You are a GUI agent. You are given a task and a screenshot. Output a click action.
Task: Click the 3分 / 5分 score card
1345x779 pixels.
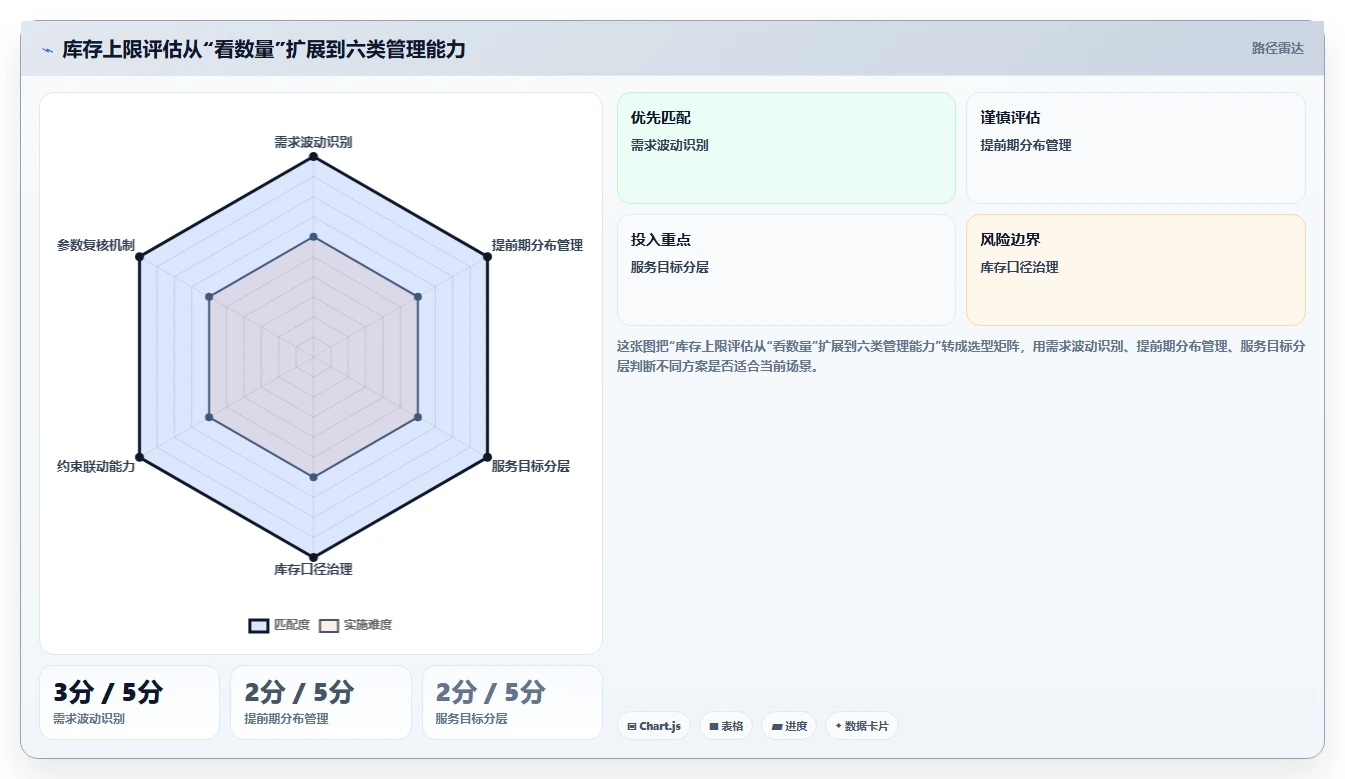pyautogui.click(x=129, y=702)
